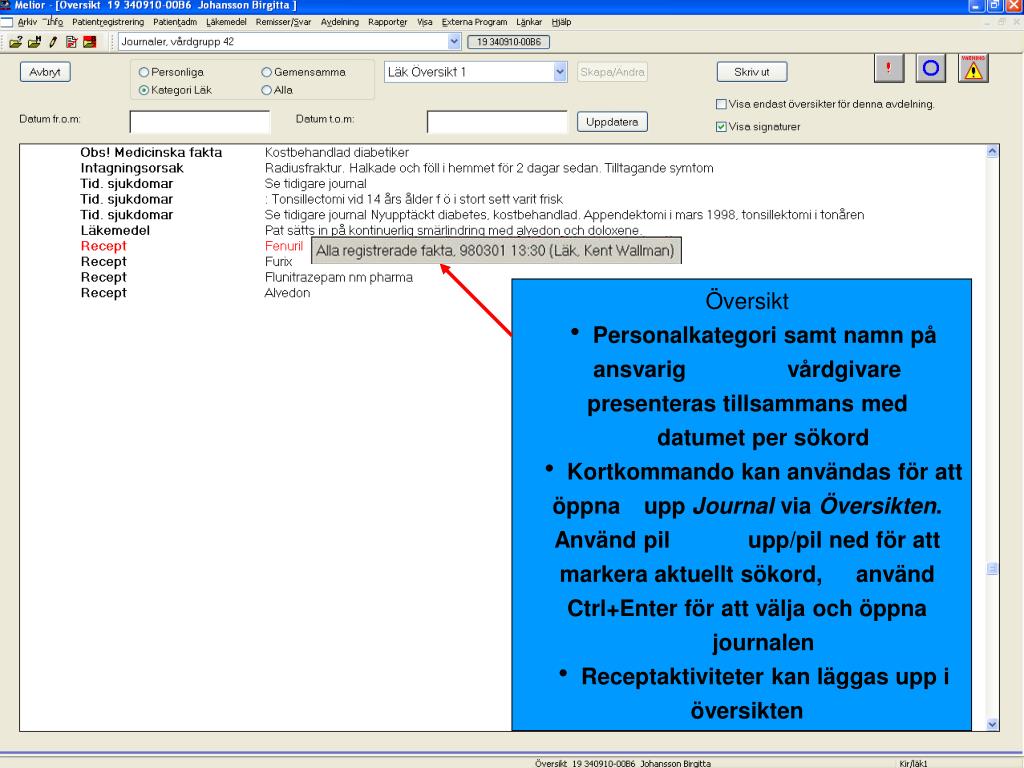
Task: Tick Visa endast översikter för denna avdelning
Action: pos(721,104)
